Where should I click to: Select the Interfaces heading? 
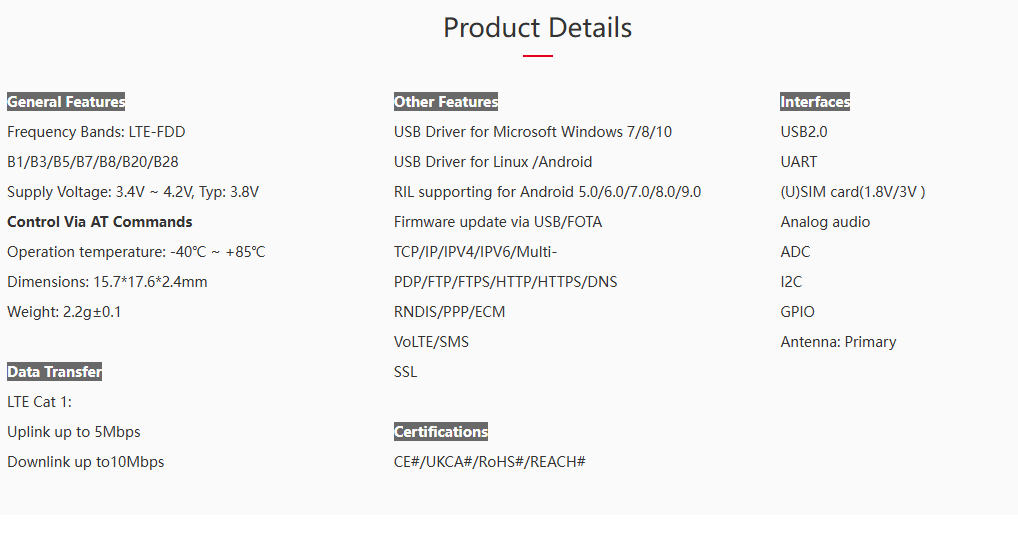pos(815,102)
